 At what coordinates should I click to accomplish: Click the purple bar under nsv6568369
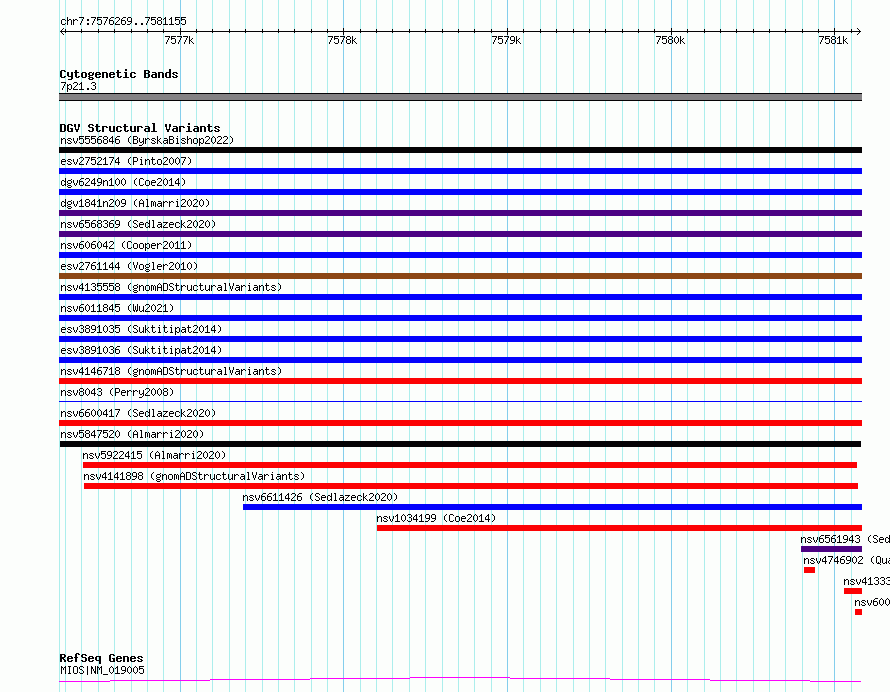(460, 234)
